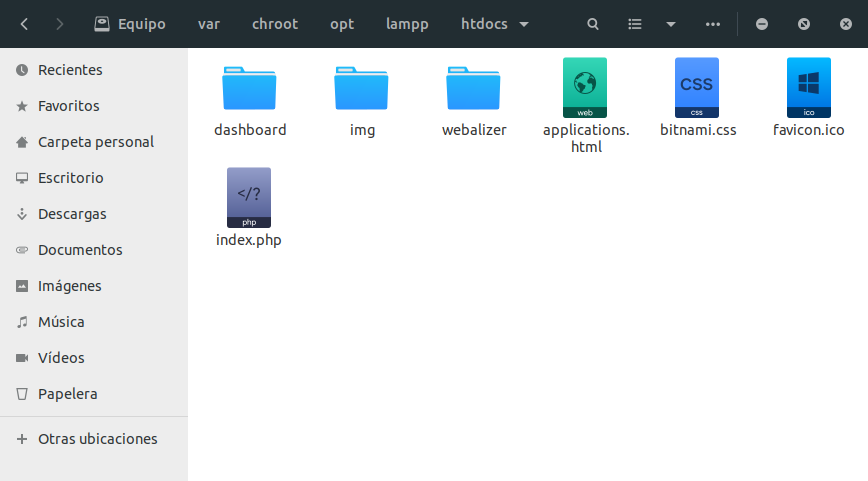Toggle the list view button

635,24
